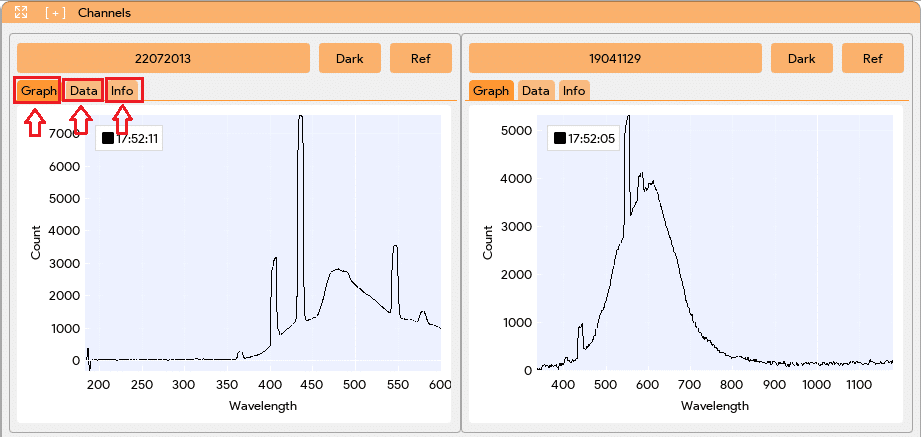This screenshot has height=437, width=921.
Task: Click Dark button for channel 19041129
Action: point(802,58)
